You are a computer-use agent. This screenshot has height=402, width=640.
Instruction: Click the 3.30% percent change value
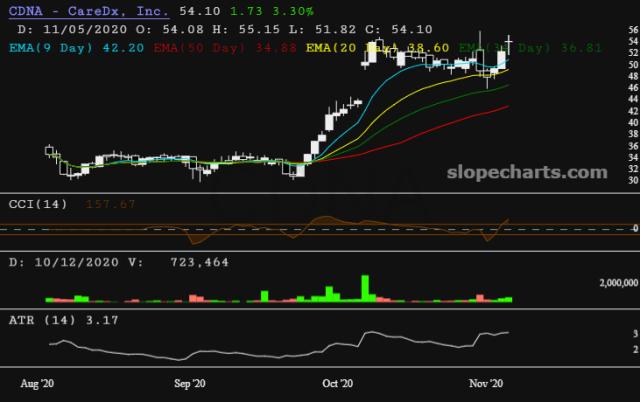293,11
